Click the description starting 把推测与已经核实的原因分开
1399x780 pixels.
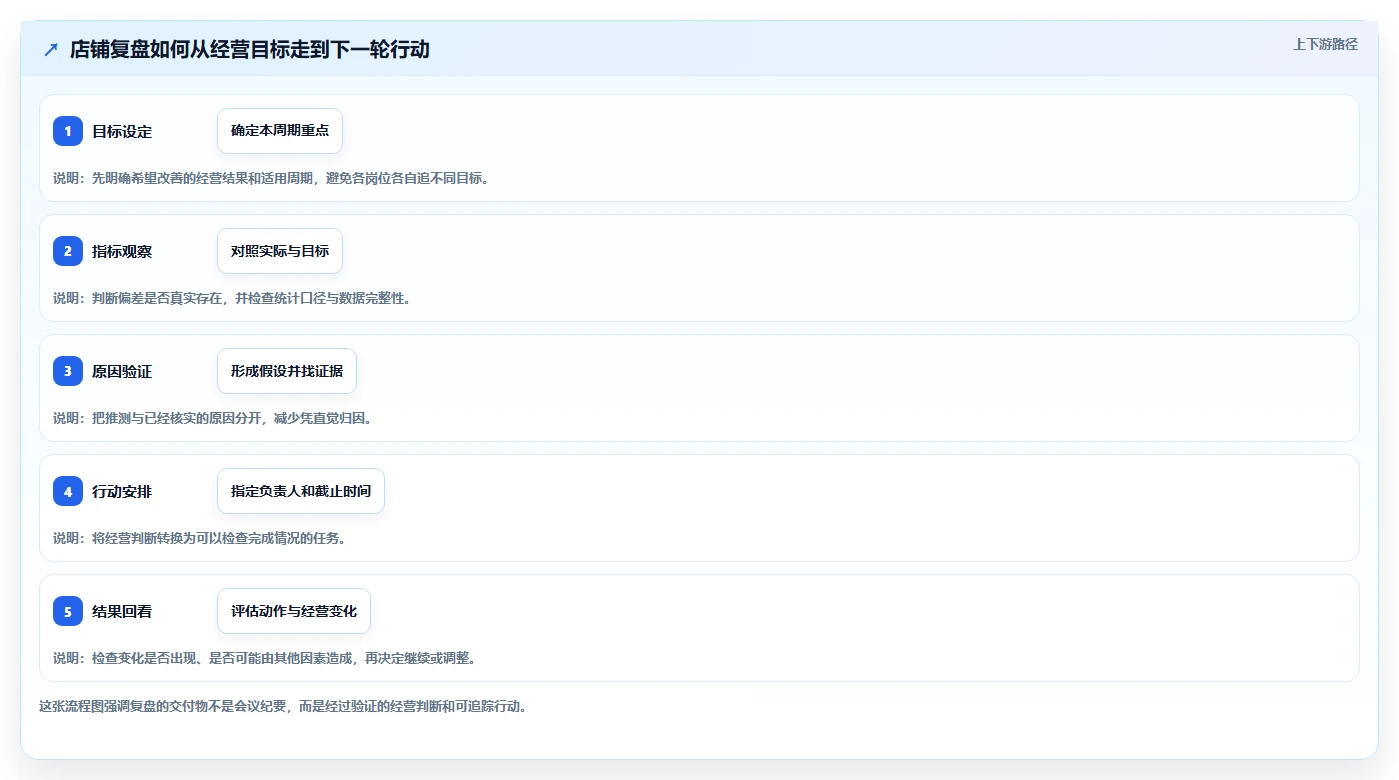coord(213,418)
